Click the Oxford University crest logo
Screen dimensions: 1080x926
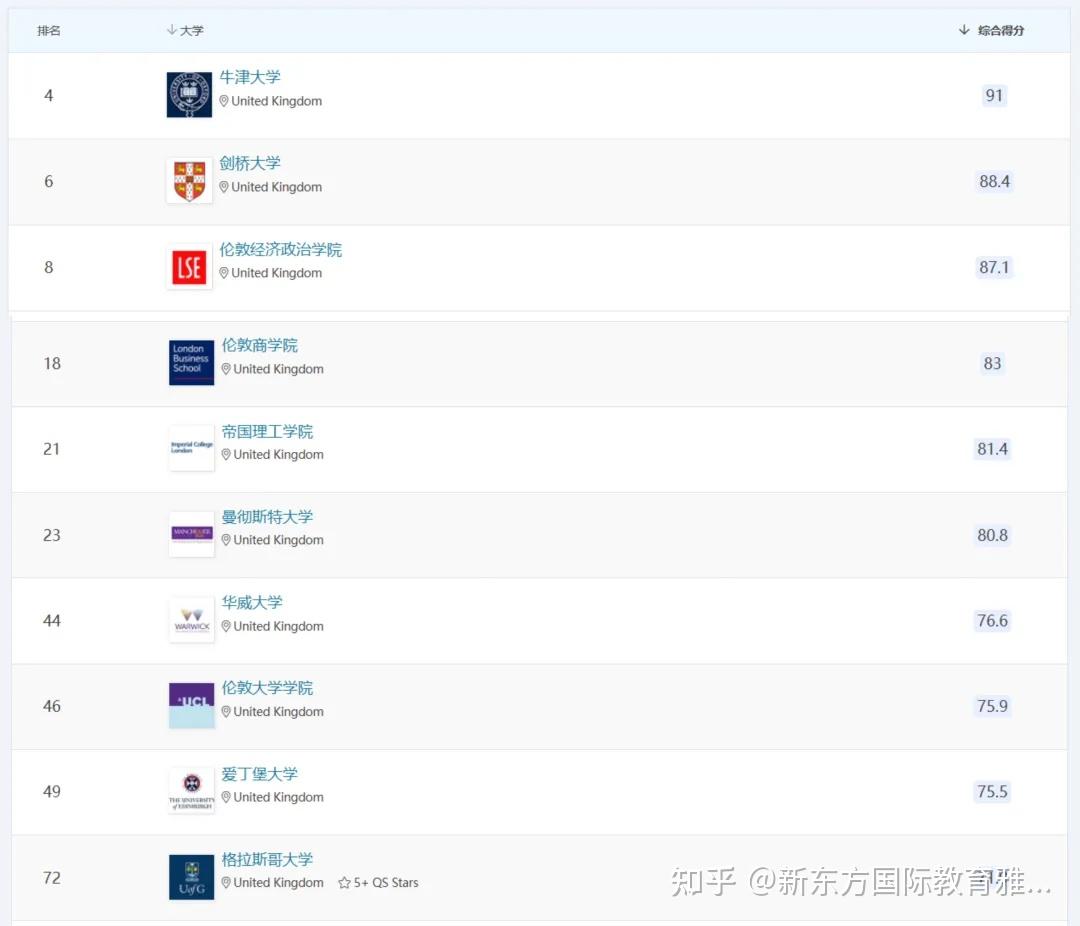190,95
